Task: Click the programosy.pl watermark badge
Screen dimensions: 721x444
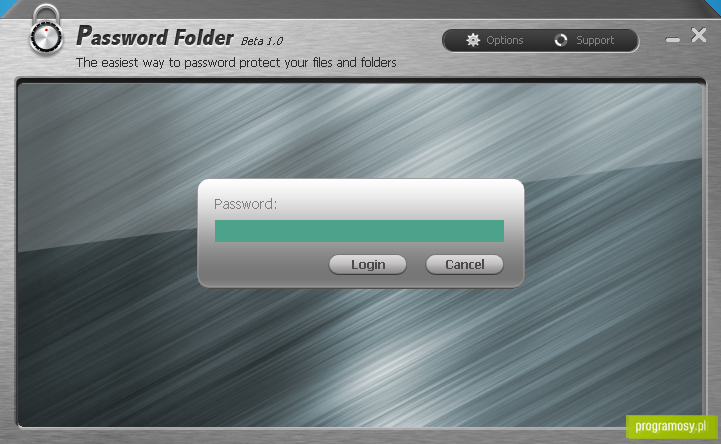Action: pyautogui.click(x=671, y=427)
